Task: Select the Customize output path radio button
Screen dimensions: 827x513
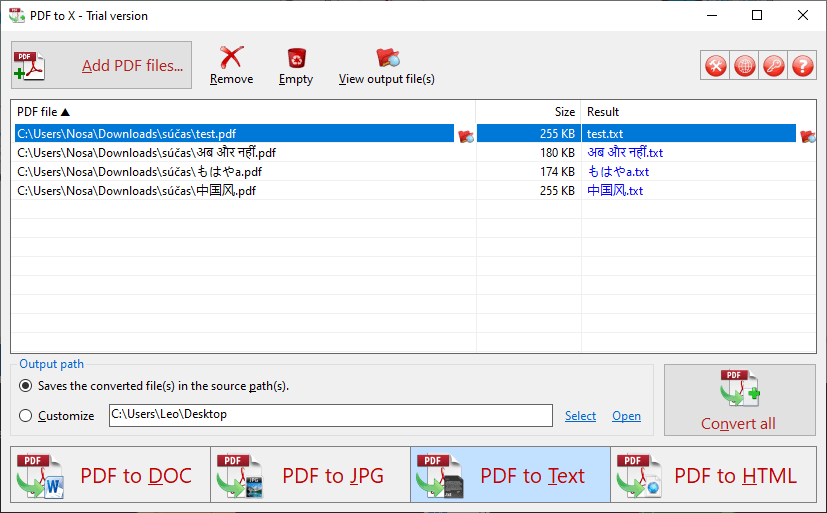Action: pos(25,415)
